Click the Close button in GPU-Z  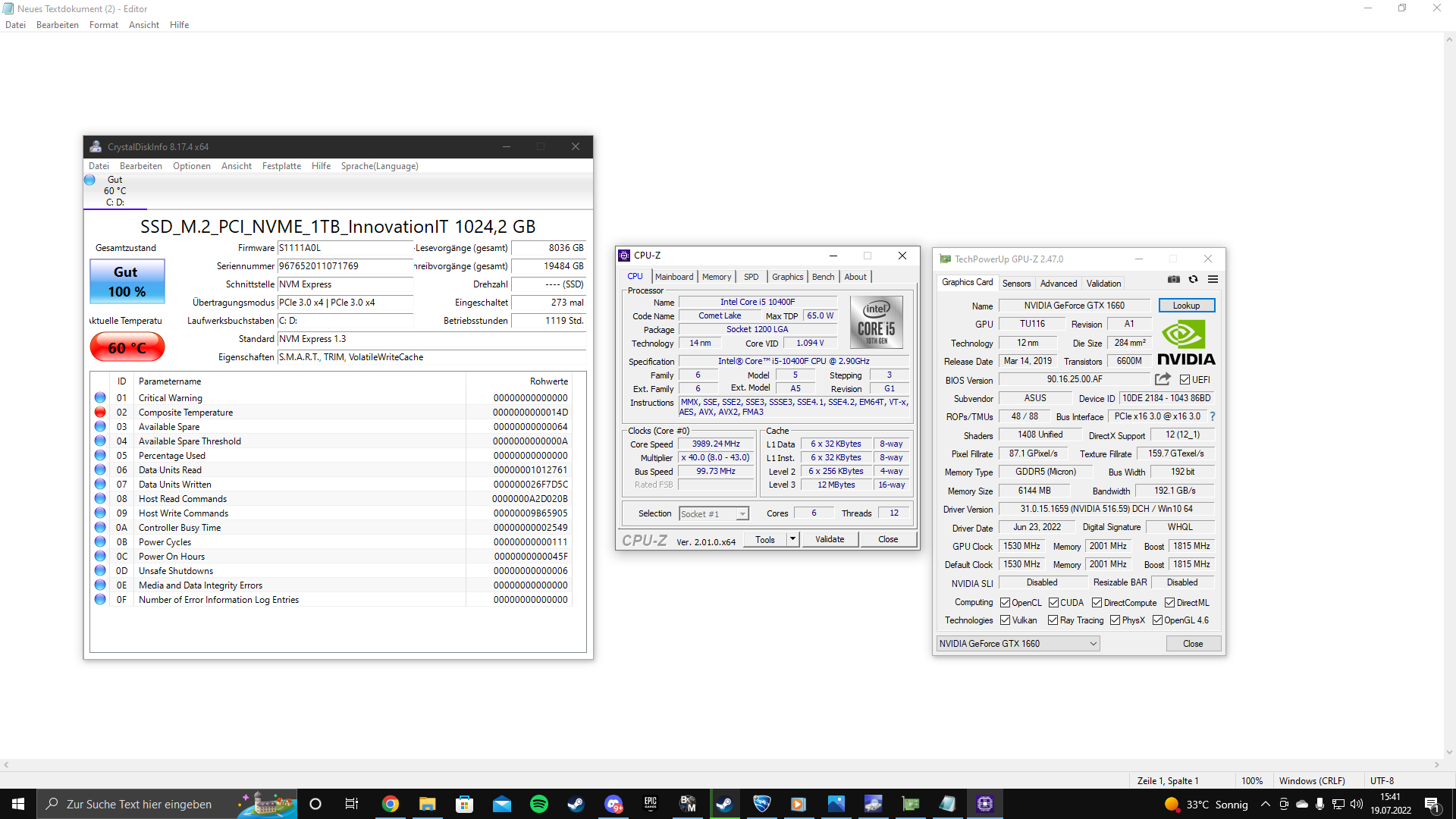(1193, 644)
